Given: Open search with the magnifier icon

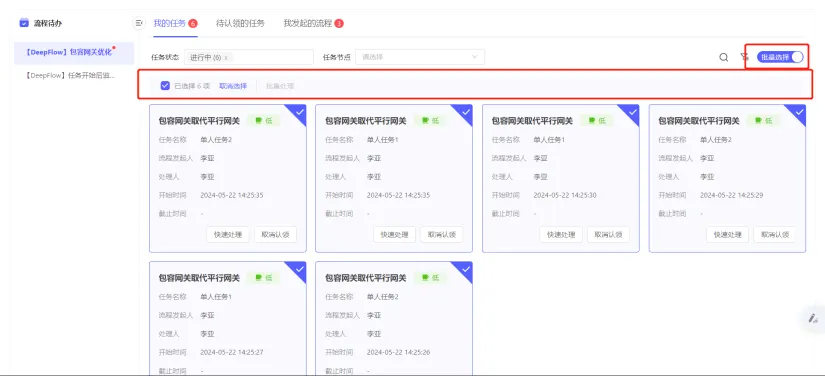Looking at the screenshot, I should click(724, 57).
